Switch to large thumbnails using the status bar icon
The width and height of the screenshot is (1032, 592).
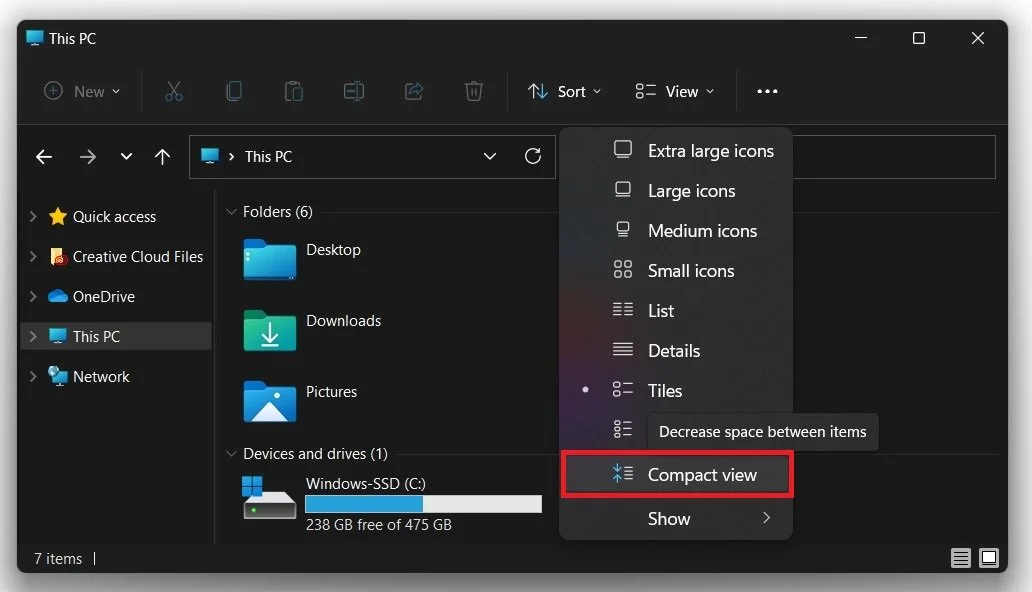point(989,557)
